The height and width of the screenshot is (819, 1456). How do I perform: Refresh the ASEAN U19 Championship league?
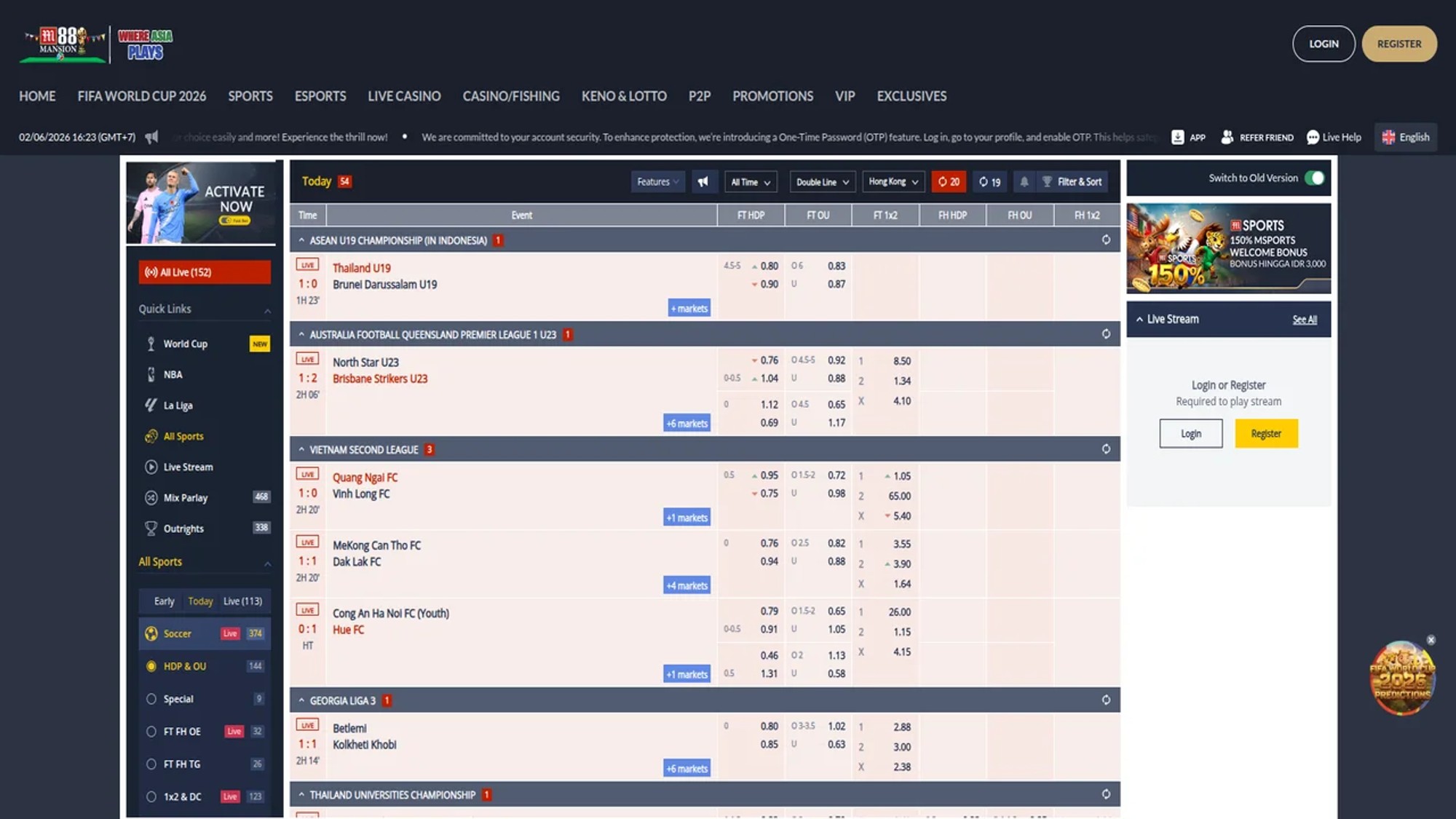[1106, 240]
